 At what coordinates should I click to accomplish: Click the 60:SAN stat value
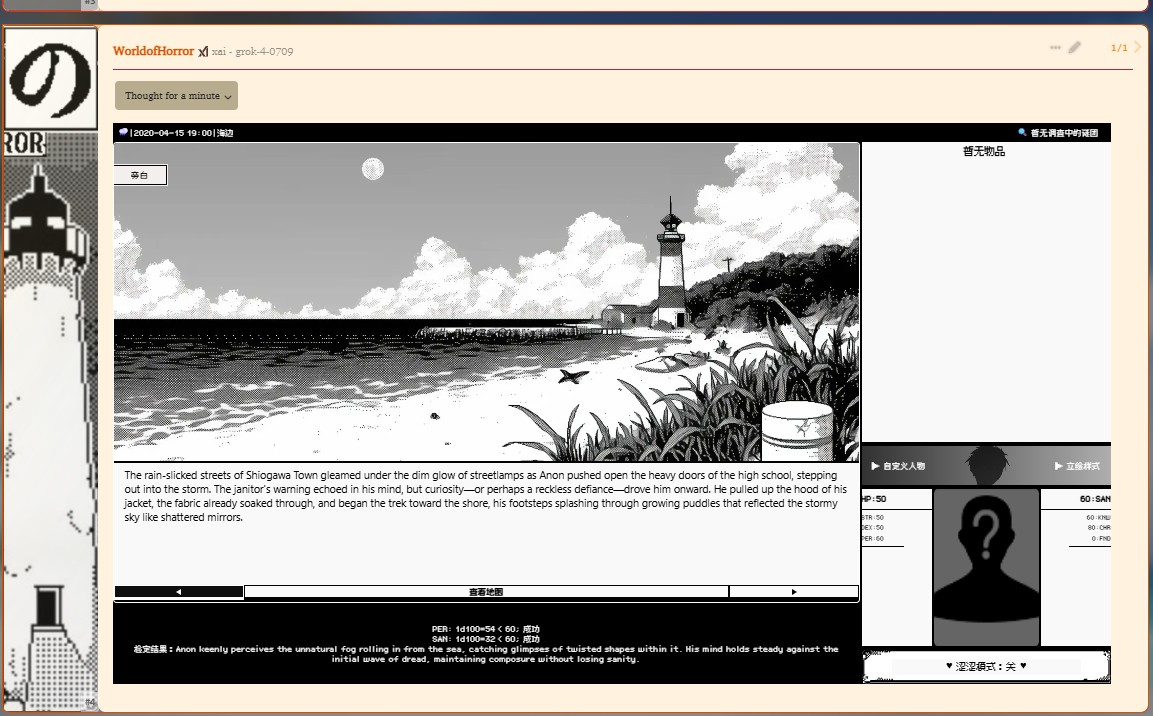click(x=1095, y=499)
